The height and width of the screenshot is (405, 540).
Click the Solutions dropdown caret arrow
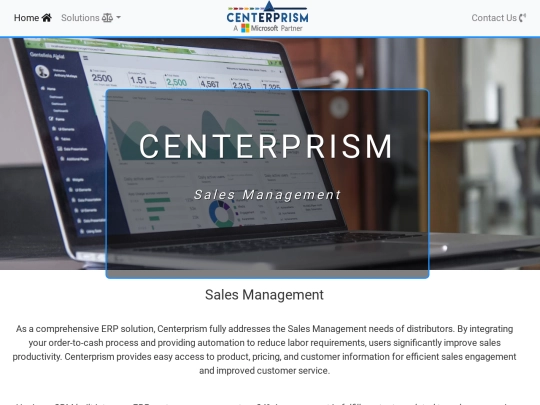(x=118, y=18)
